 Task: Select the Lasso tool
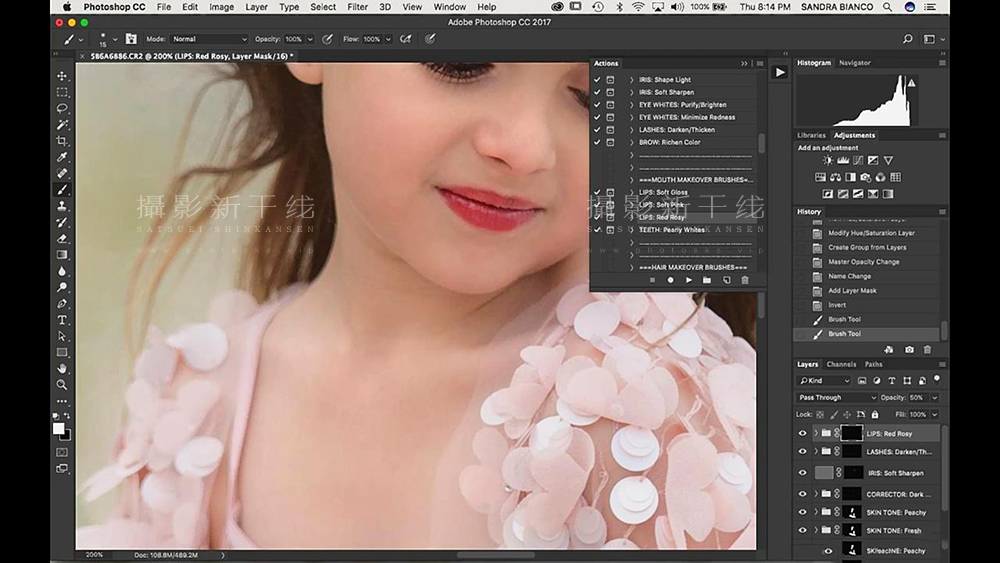point(62,108)
